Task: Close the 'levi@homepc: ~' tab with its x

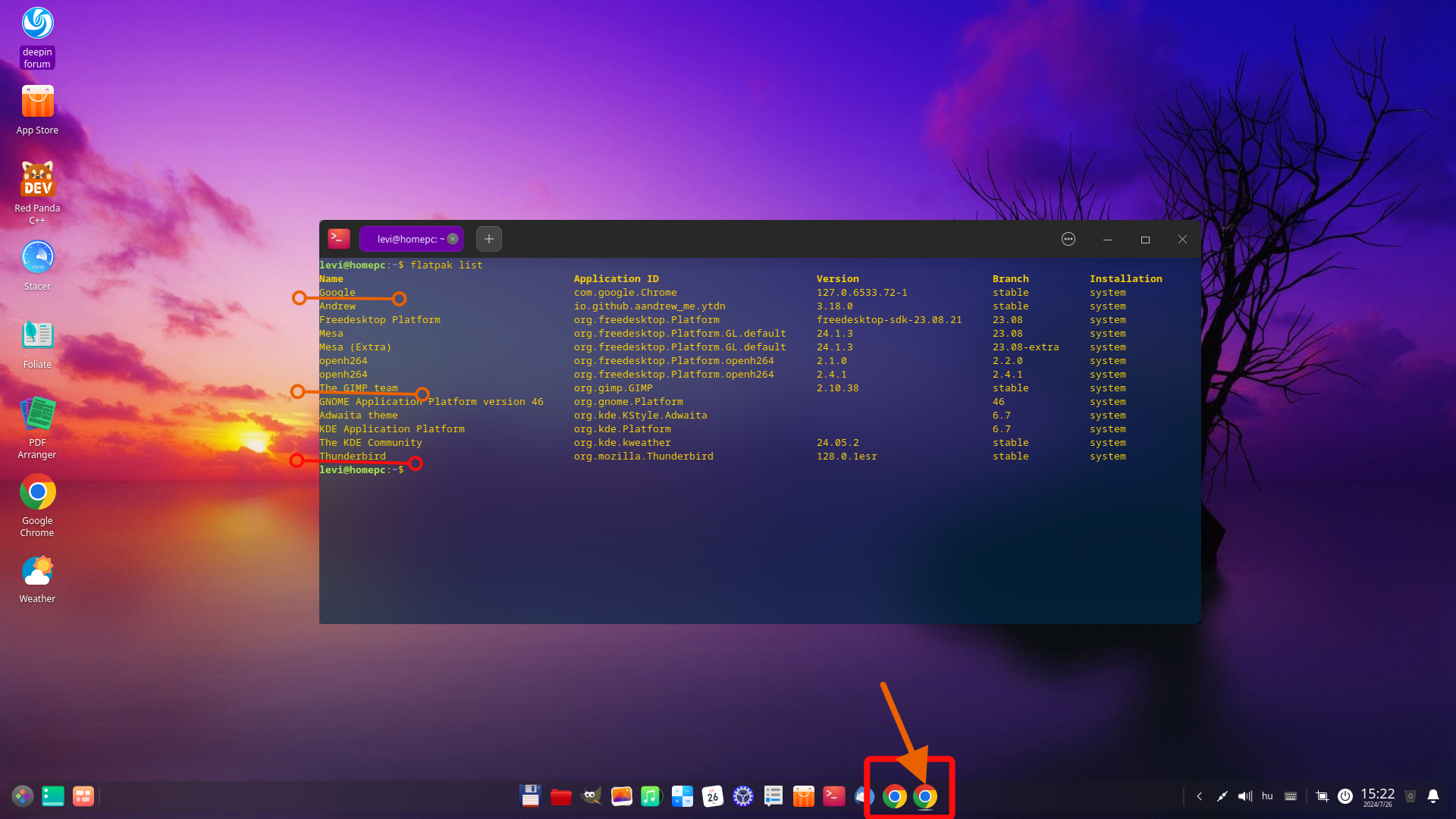Action: coord(453,239)
